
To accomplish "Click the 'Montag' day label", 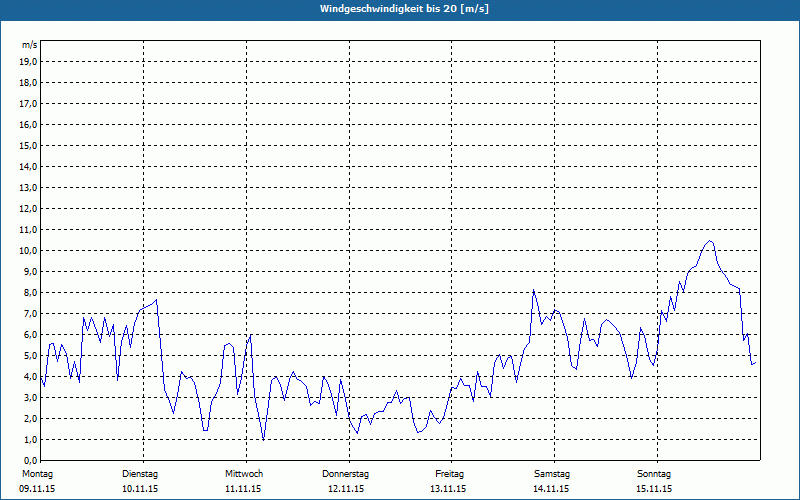I will point(37,474).
